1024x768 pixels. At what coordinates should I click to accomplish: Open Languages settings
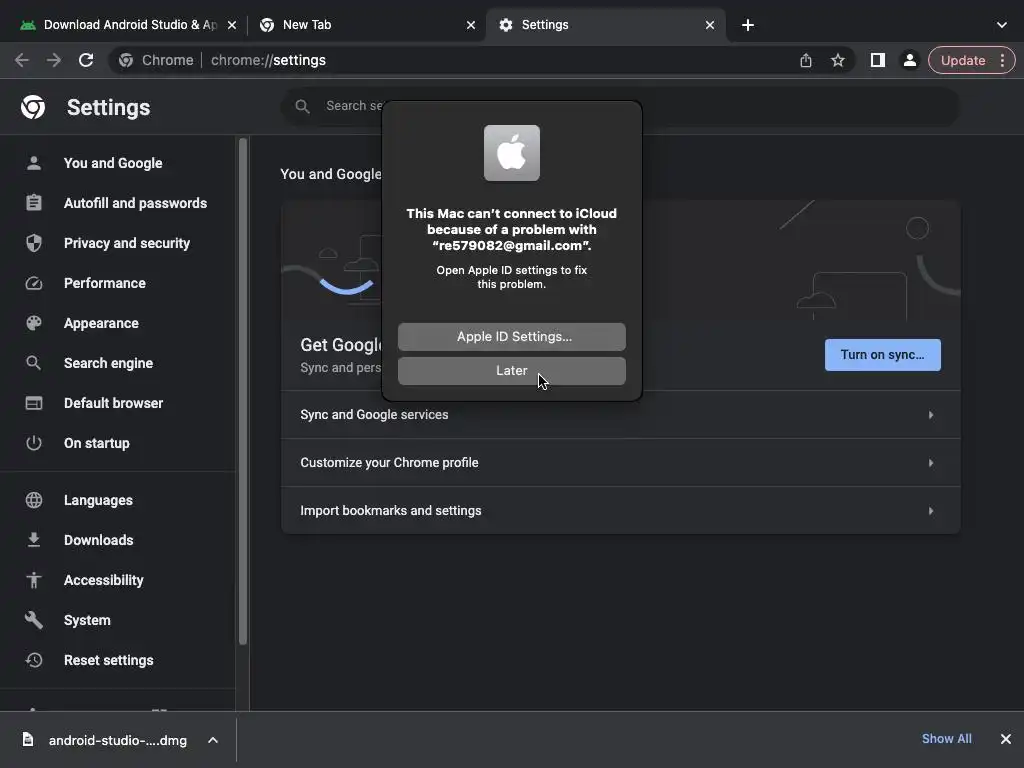click(98, 500)
